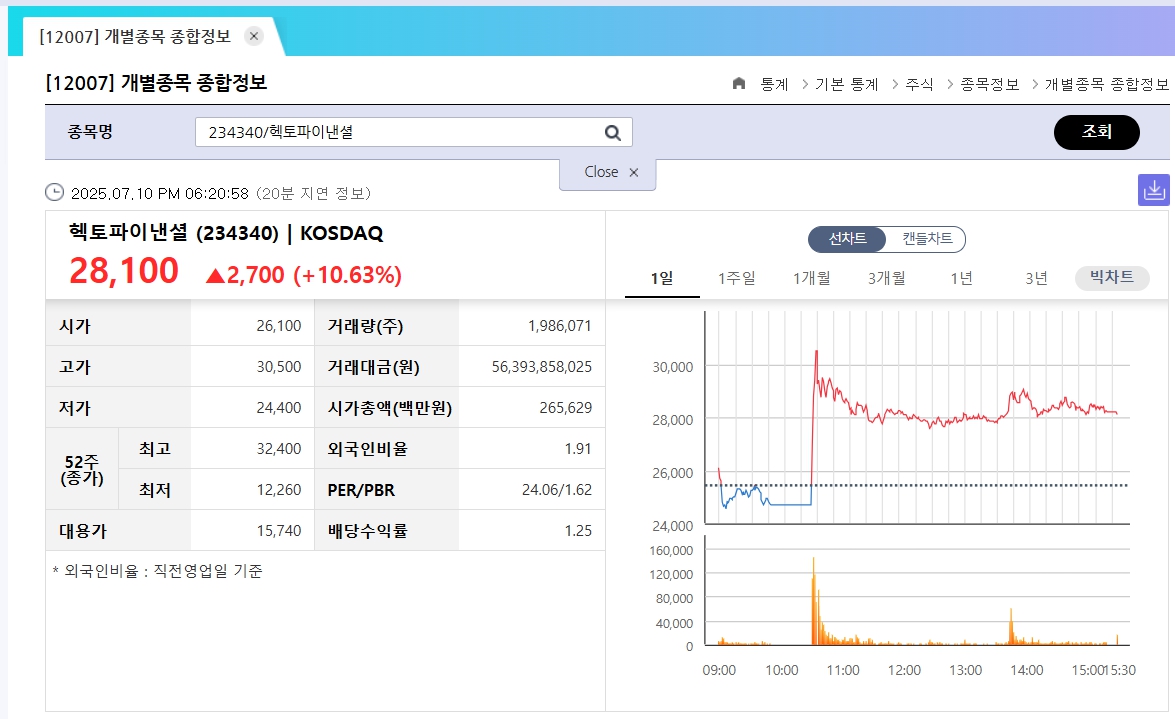Select the 1일 chart period tab
The image size is (1175, 719).
click(662, 279)
